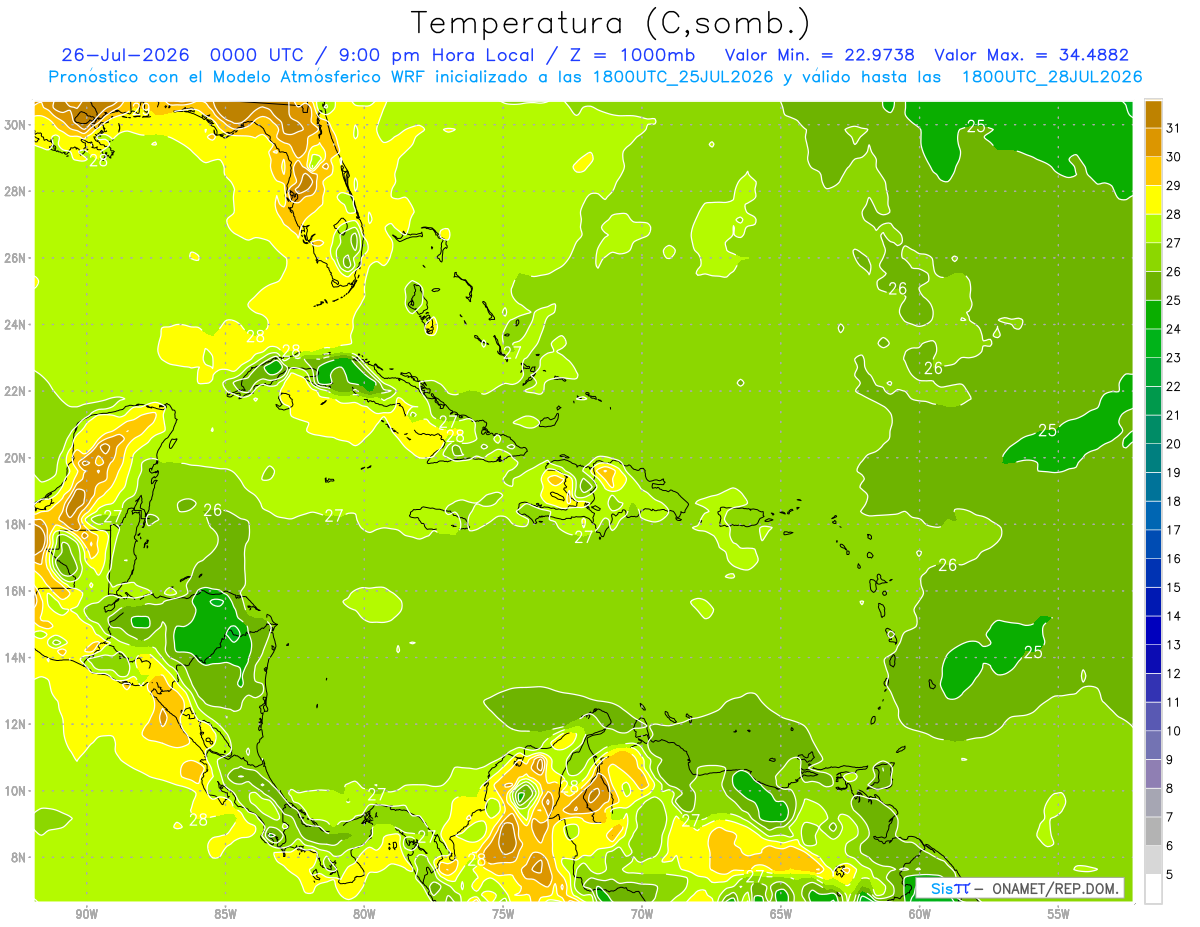Click the color bar swatch between 24 and 25

point(1153,314)
